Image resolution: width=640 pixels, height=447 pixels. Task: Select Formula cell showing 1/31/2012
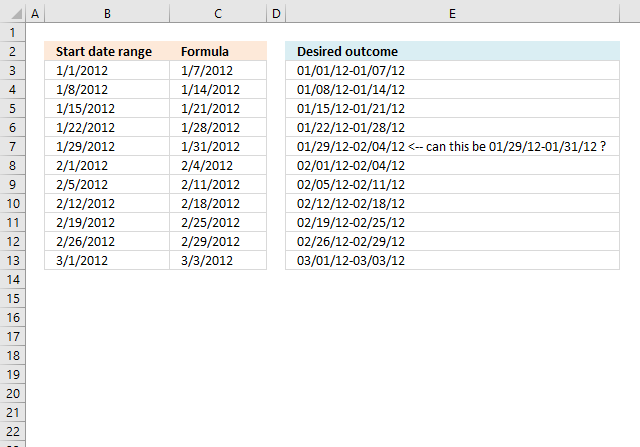click(x=218, y=146)
